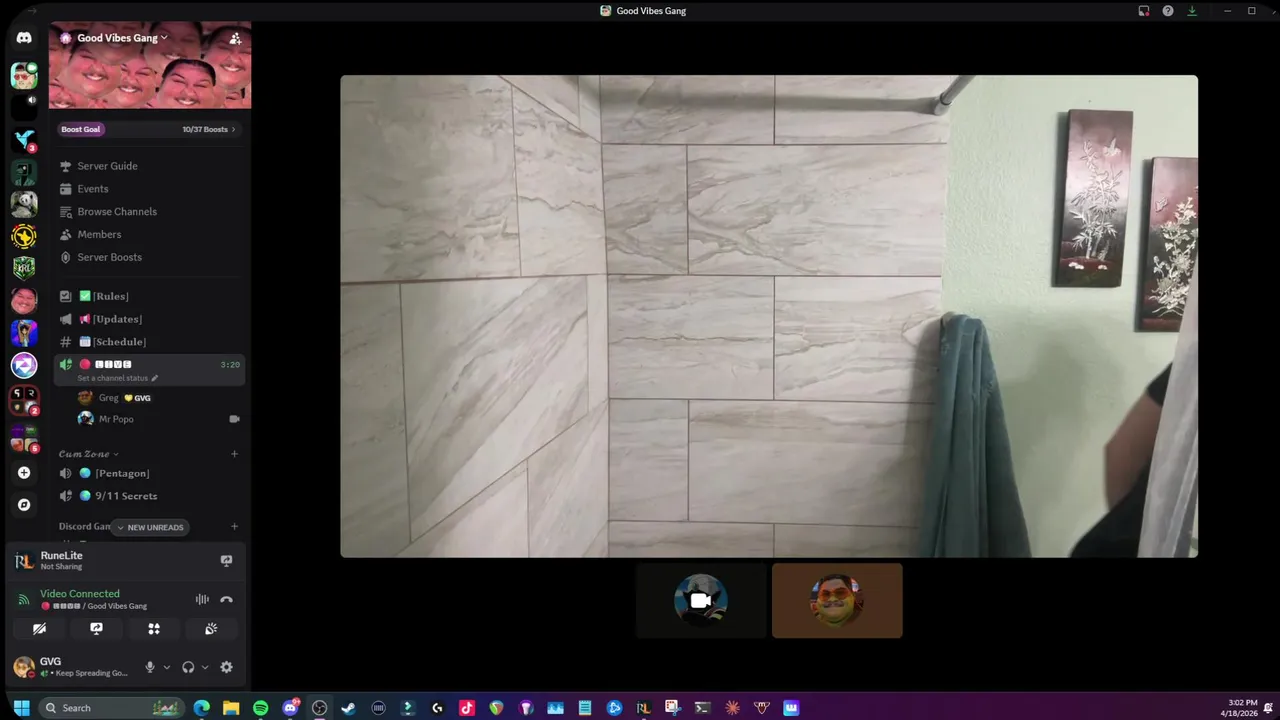The image size is (1280, 720).
Task: Open headphone output options arrow
Action: click(x=205, y=667)
